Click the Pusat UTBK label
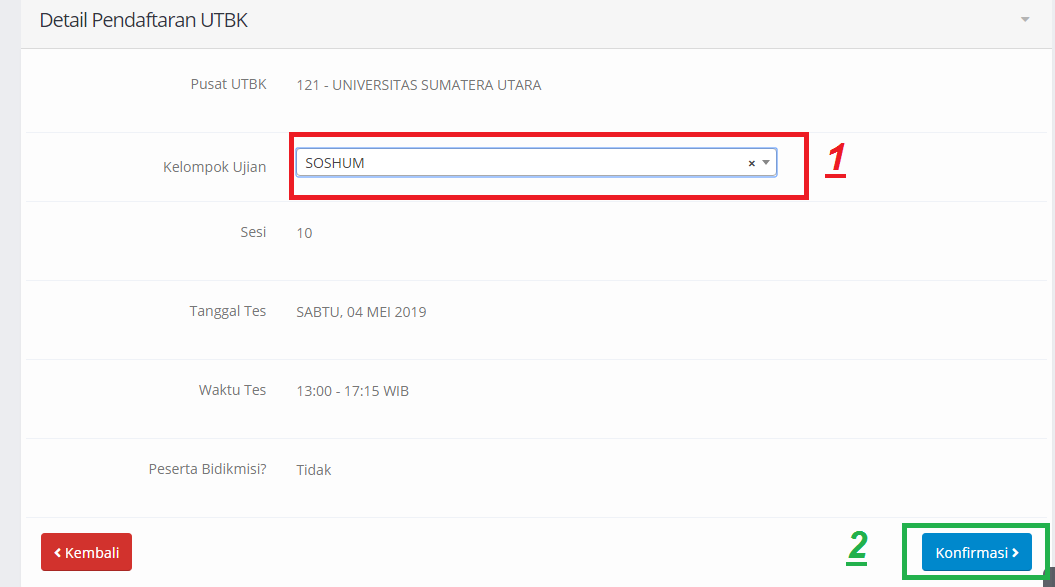Image resolution: width=1055 pixels, height=587 pixels. (228, 84)
